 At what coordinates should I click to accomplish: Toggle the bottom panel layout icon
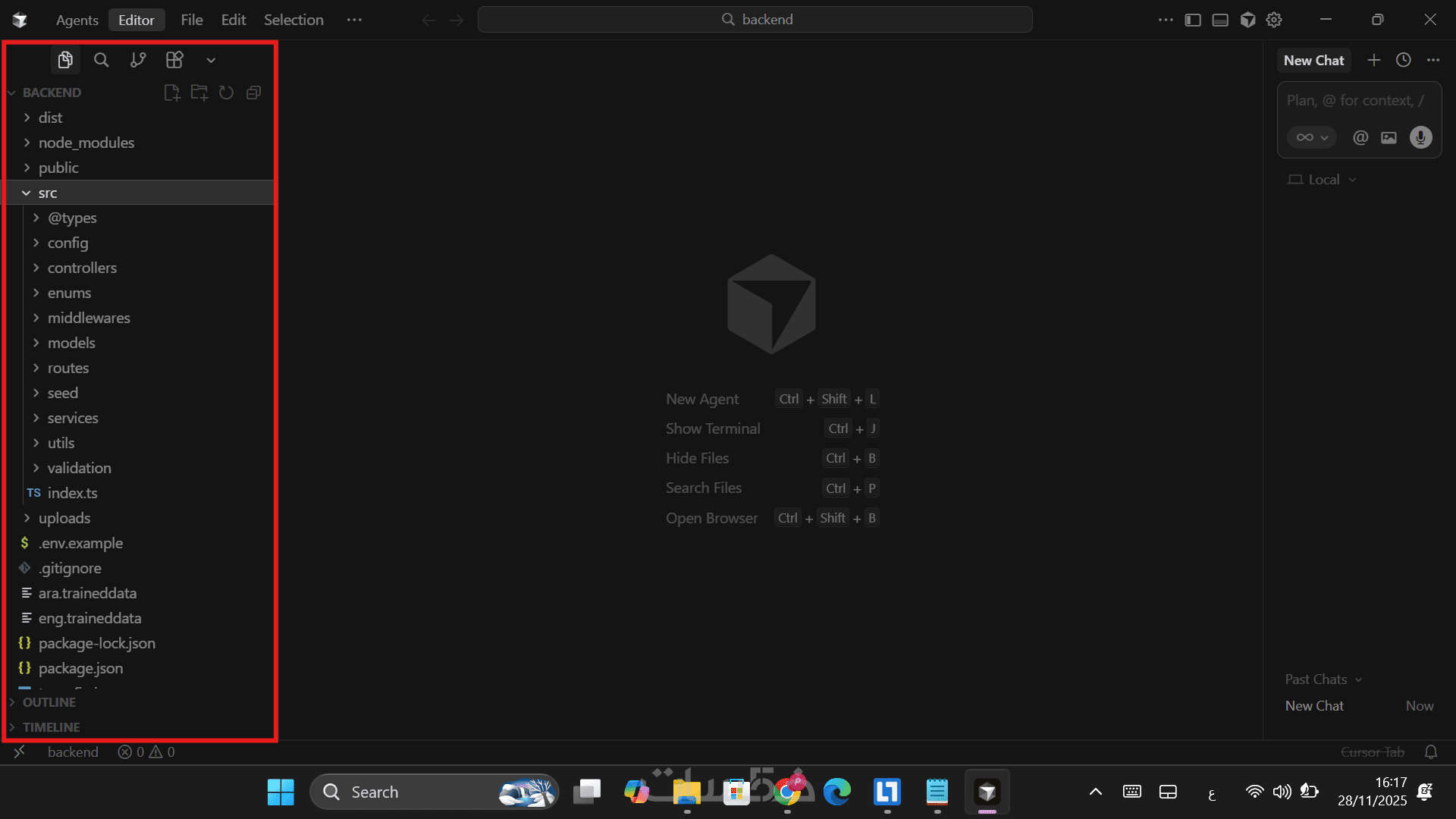tap(1220, 20)
